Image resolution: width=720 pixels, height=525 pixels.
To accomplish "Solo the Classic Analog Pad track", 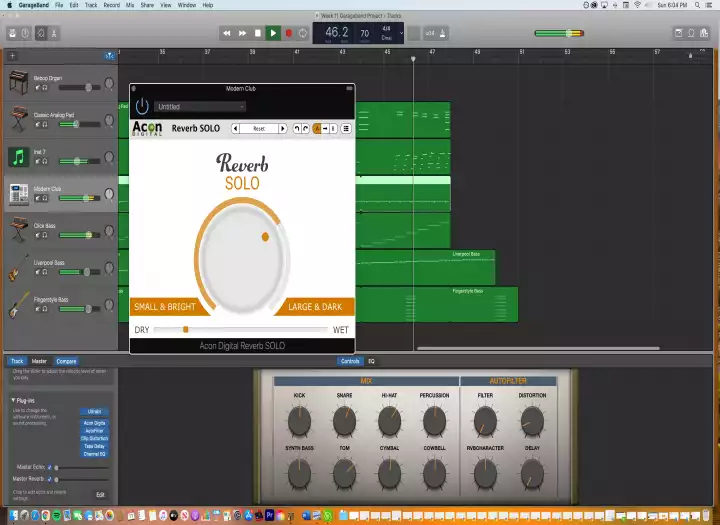I will (x=45, y=124).
